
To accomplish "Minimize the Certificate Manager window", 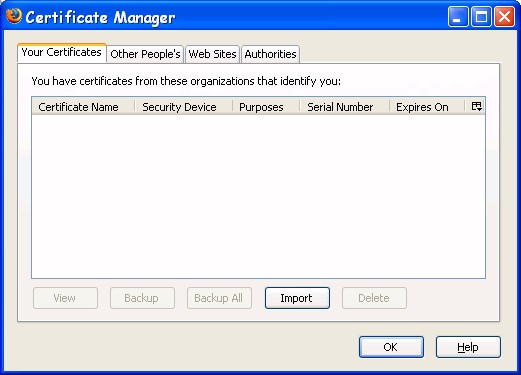I will (x=458, y=17).
